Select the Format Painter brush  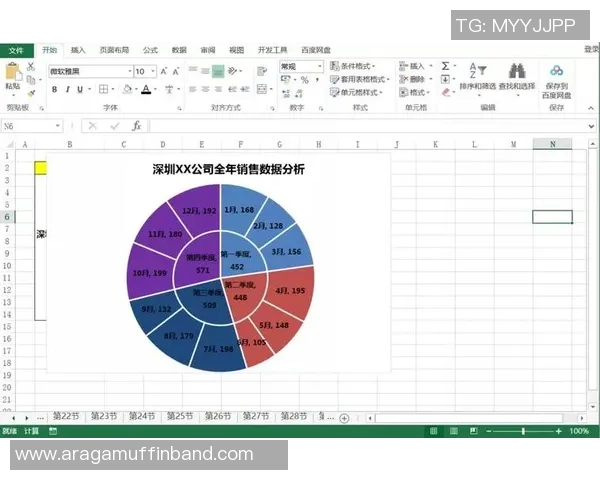pos(31,93)
